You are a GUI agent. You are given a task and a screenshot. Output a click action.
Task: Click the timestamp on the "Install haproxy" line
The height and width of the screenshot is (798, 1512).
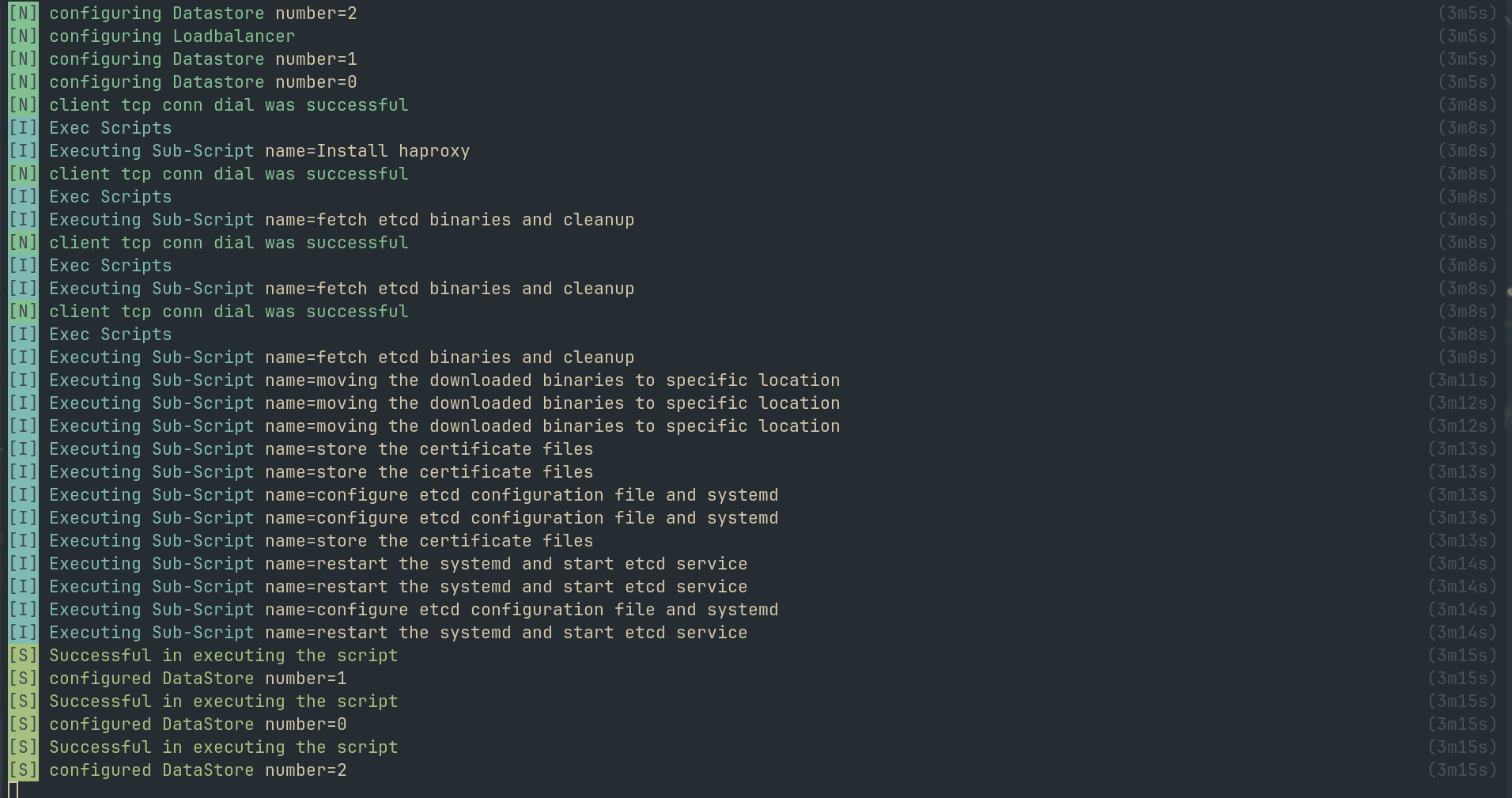pyautogui.click(x=1467, y=151)
